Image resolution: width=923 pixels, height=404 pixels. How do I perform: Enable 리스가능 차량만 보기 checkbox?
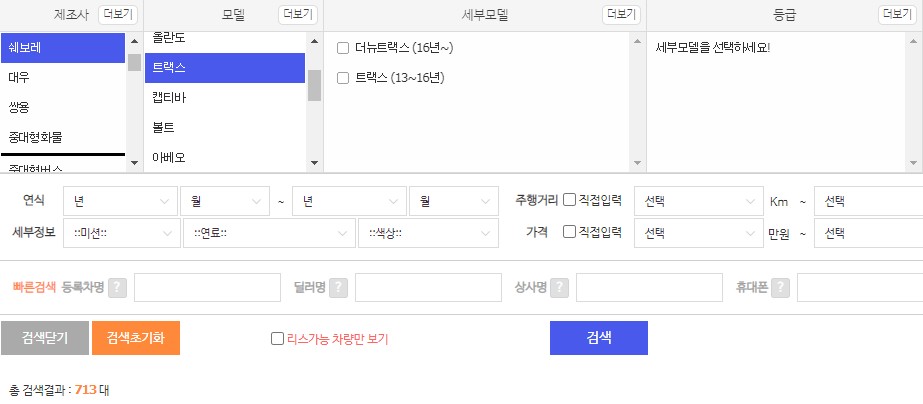pos(277,339)
